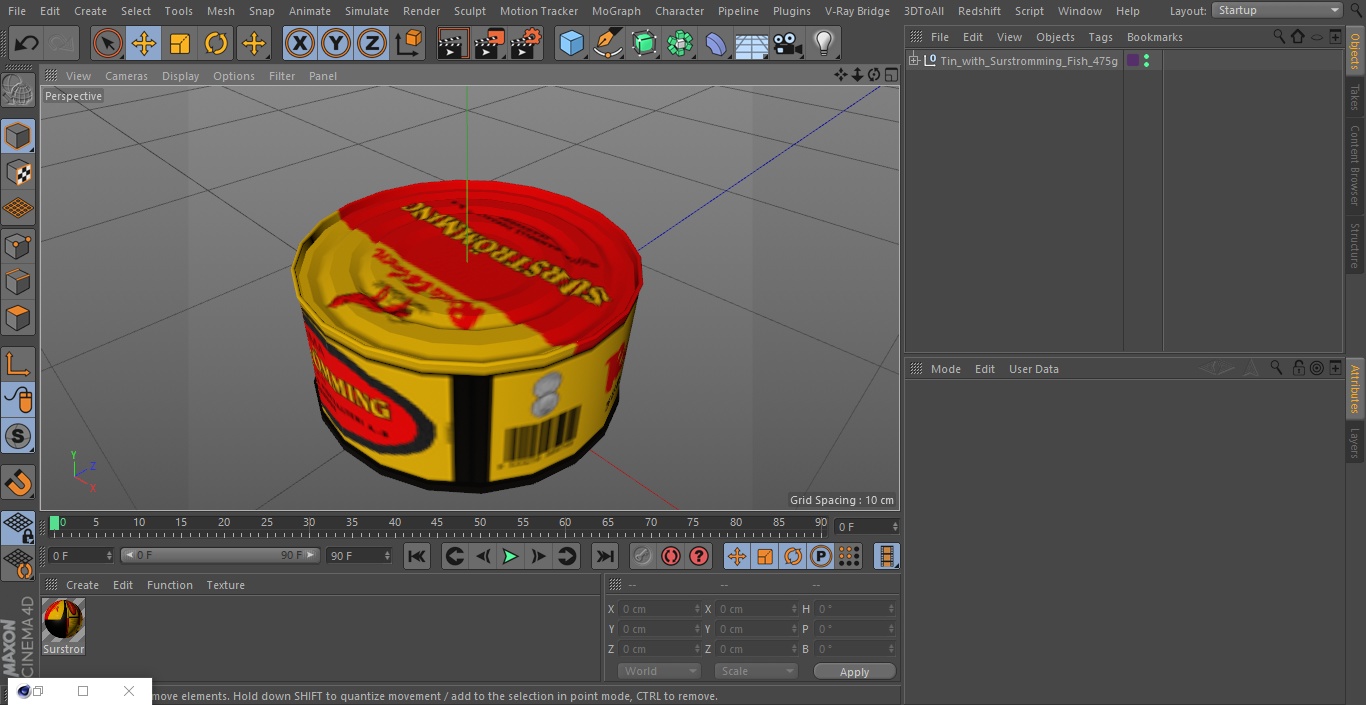The width and height of the screenshot is (1366, 705).
Task: Open Object Manager Tags menu
Action: pyautogui.click(x=1100, y=37)
